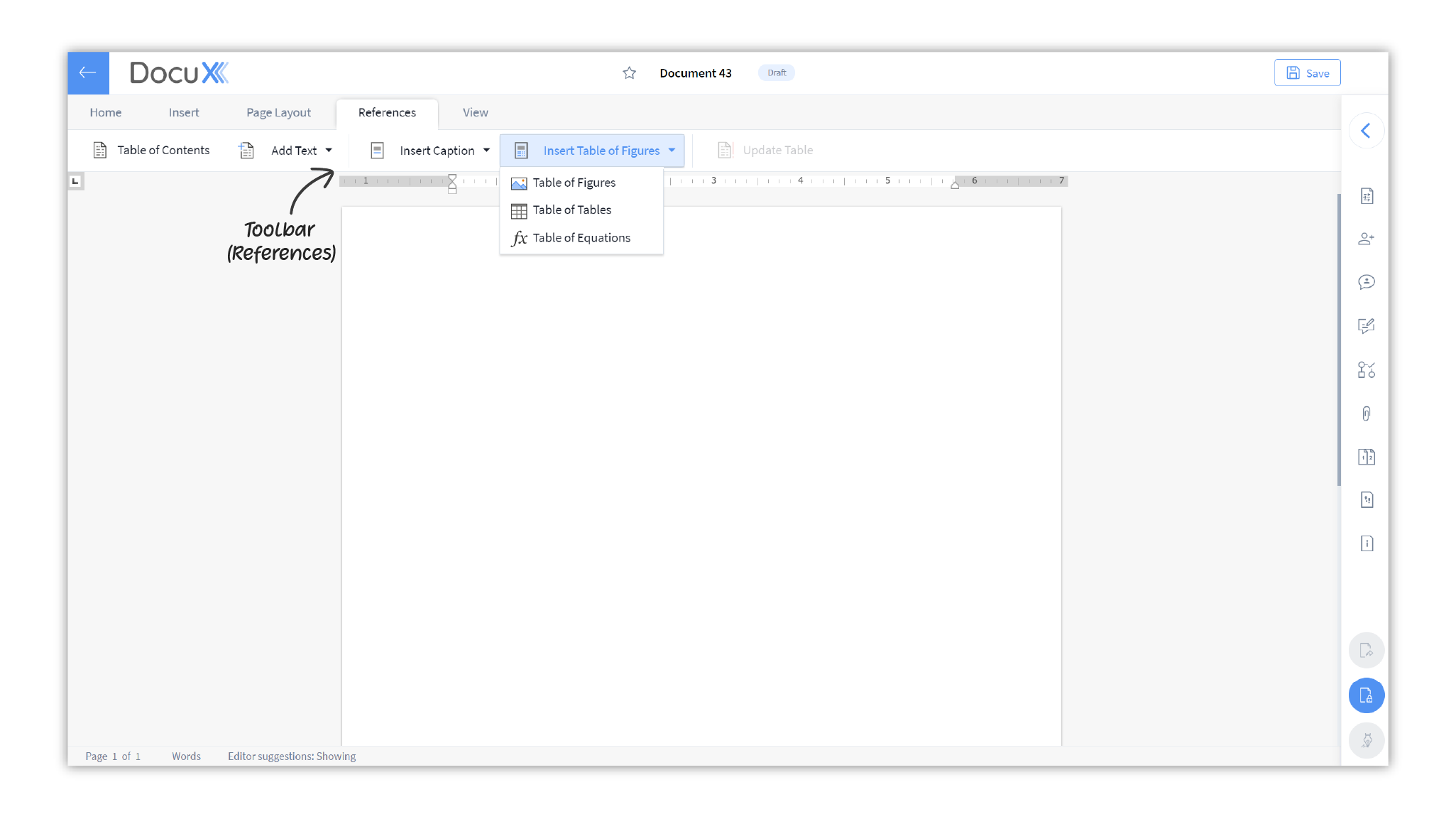The width and height of the screenshot is (1456, 819).
Task: Click the Table of Contents icon
Action: [x=99, y=150]
